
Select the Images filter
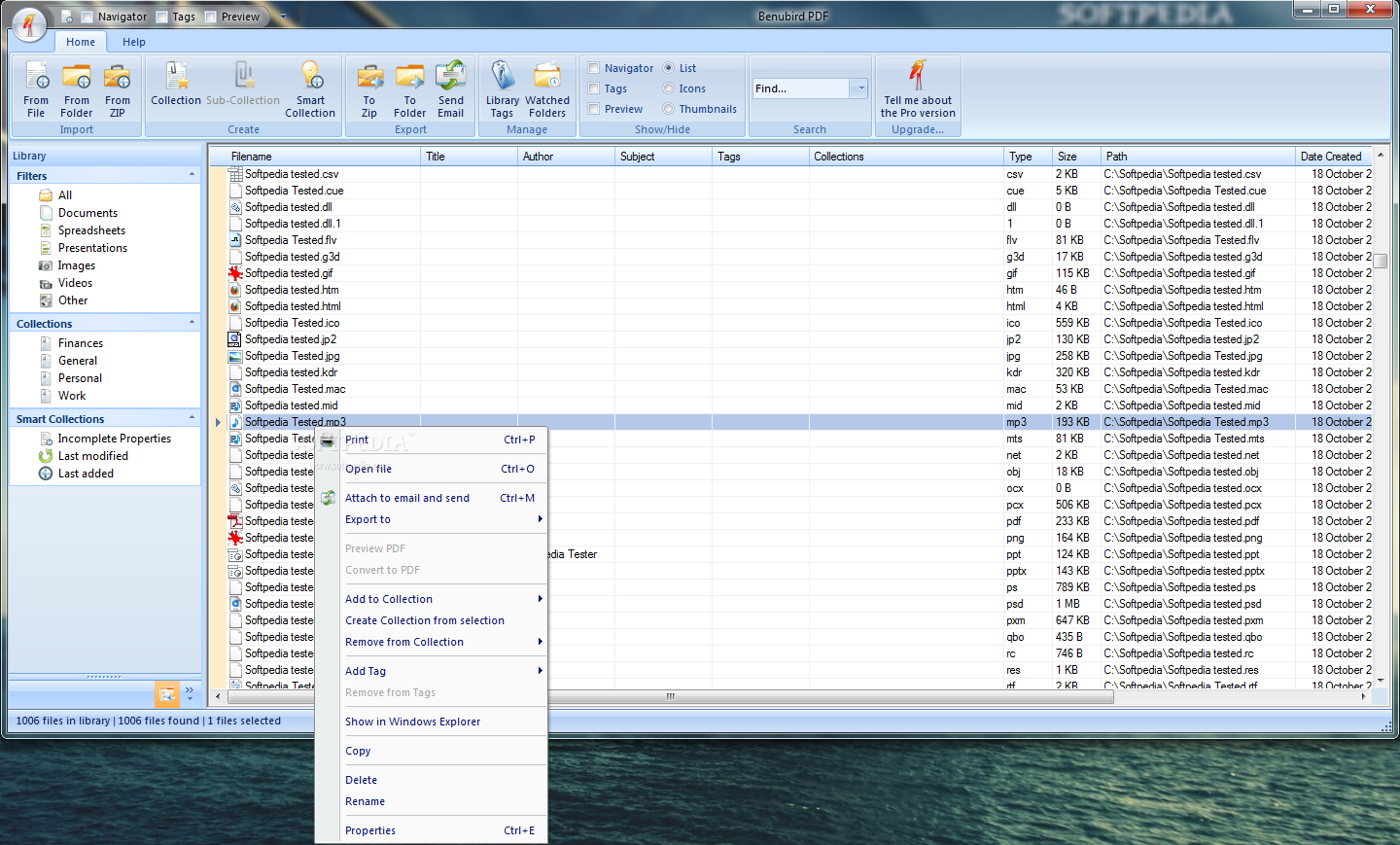click(76, 265)
